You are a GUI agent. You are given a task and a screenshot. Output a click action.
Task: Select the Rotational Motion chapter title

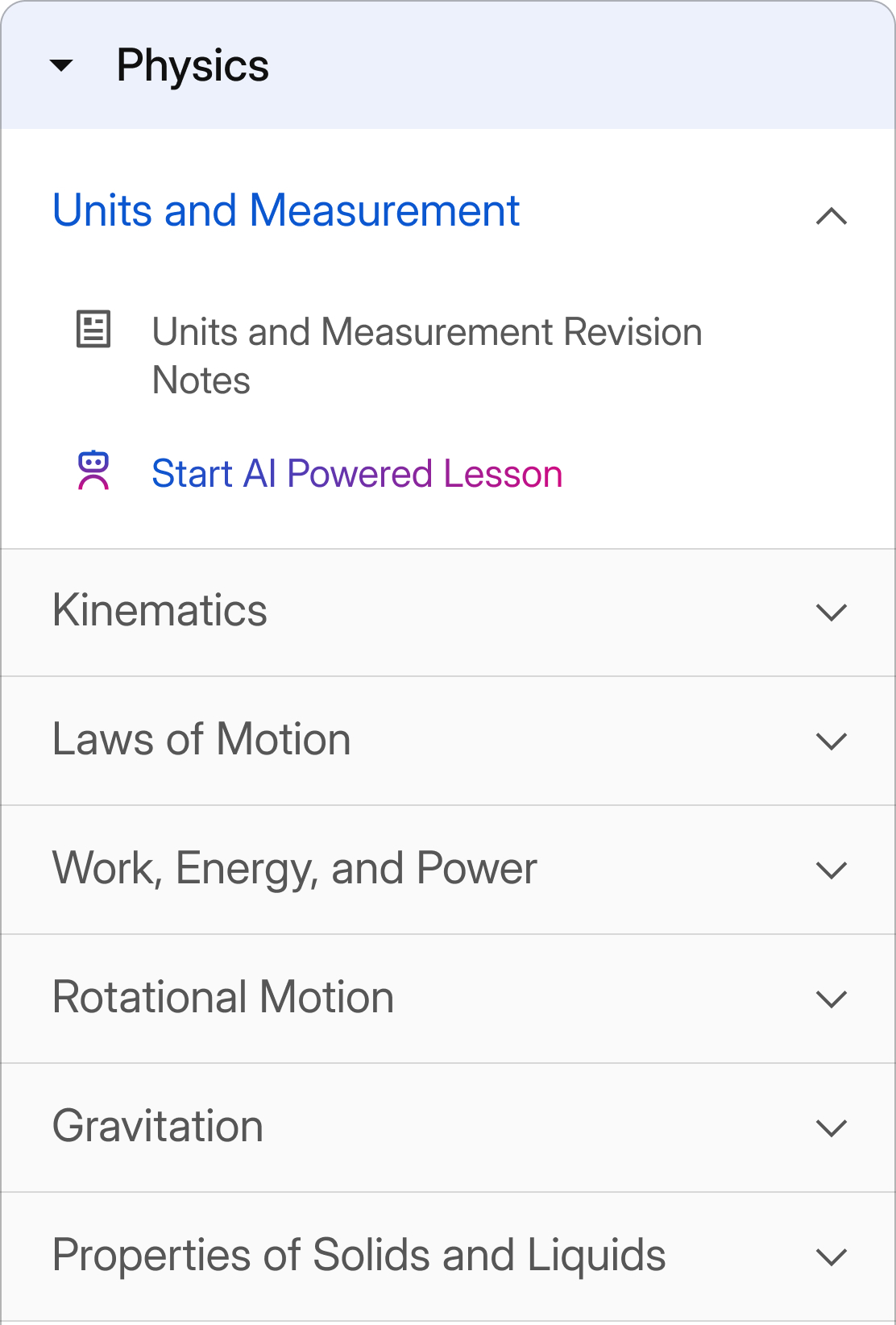tap(223, 998)
